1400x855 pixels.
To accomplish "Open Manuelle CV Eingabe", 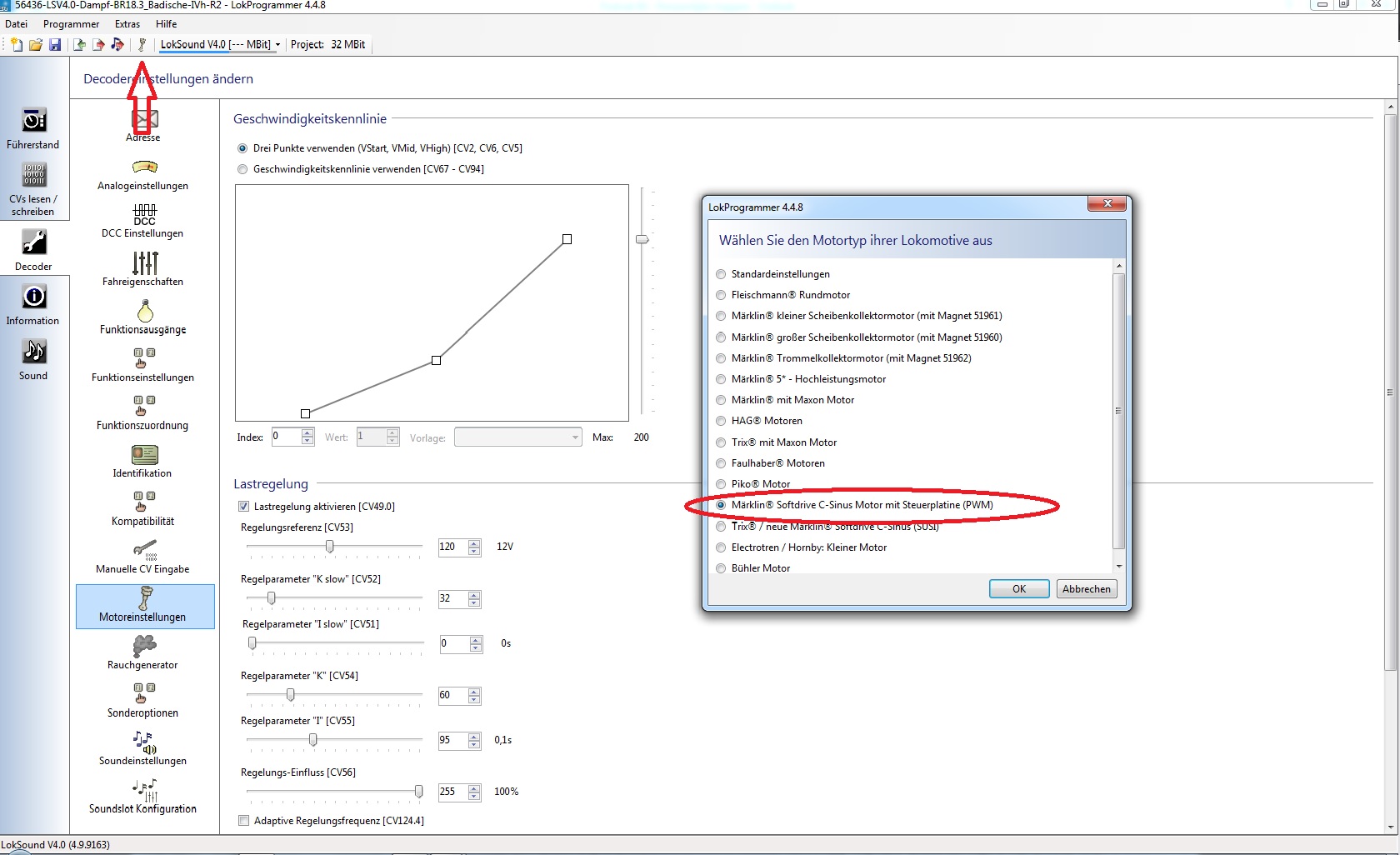I will (x=143, y=557).
